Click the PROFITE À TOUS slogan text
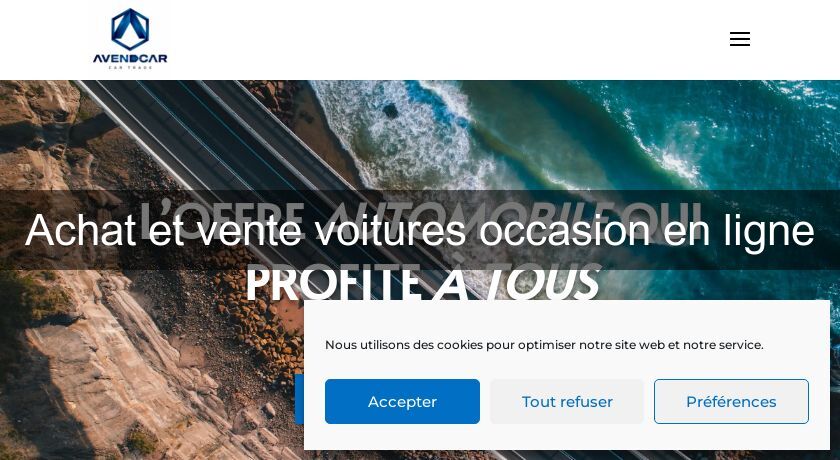This screenshot has height=460, width=840. point(422,282)
